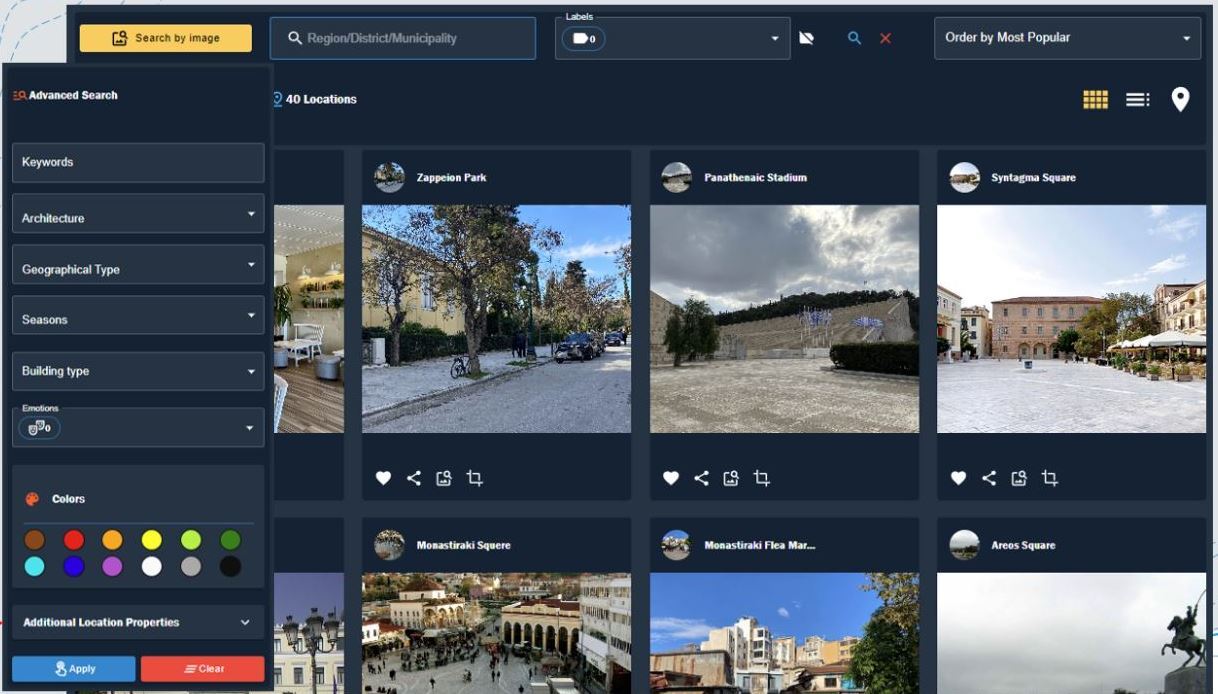Switch to map pin view

(x=1180, y=99)
